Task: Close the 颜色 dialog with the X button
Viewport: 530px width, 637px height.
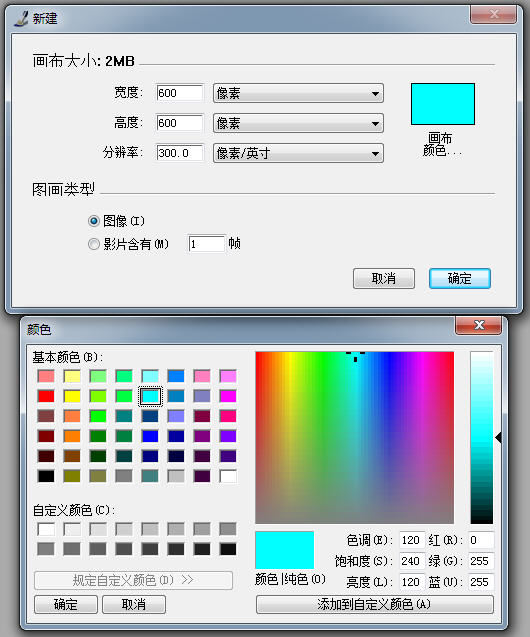Action: pyautogui.click(x=479, y=325)
